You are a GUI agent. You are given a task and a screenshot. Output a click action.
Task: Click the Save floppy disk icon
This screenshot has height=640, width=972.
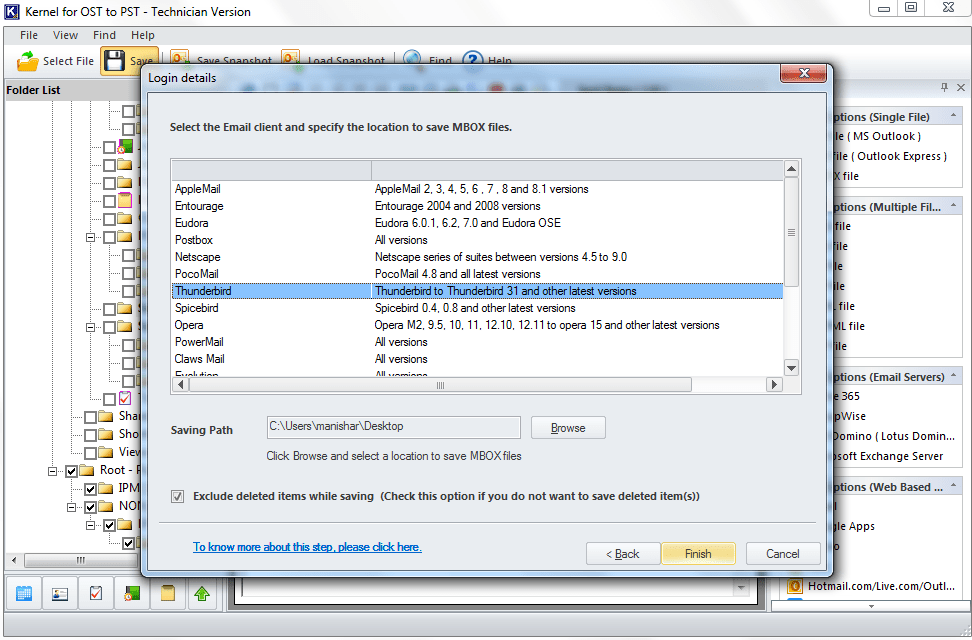114,61
